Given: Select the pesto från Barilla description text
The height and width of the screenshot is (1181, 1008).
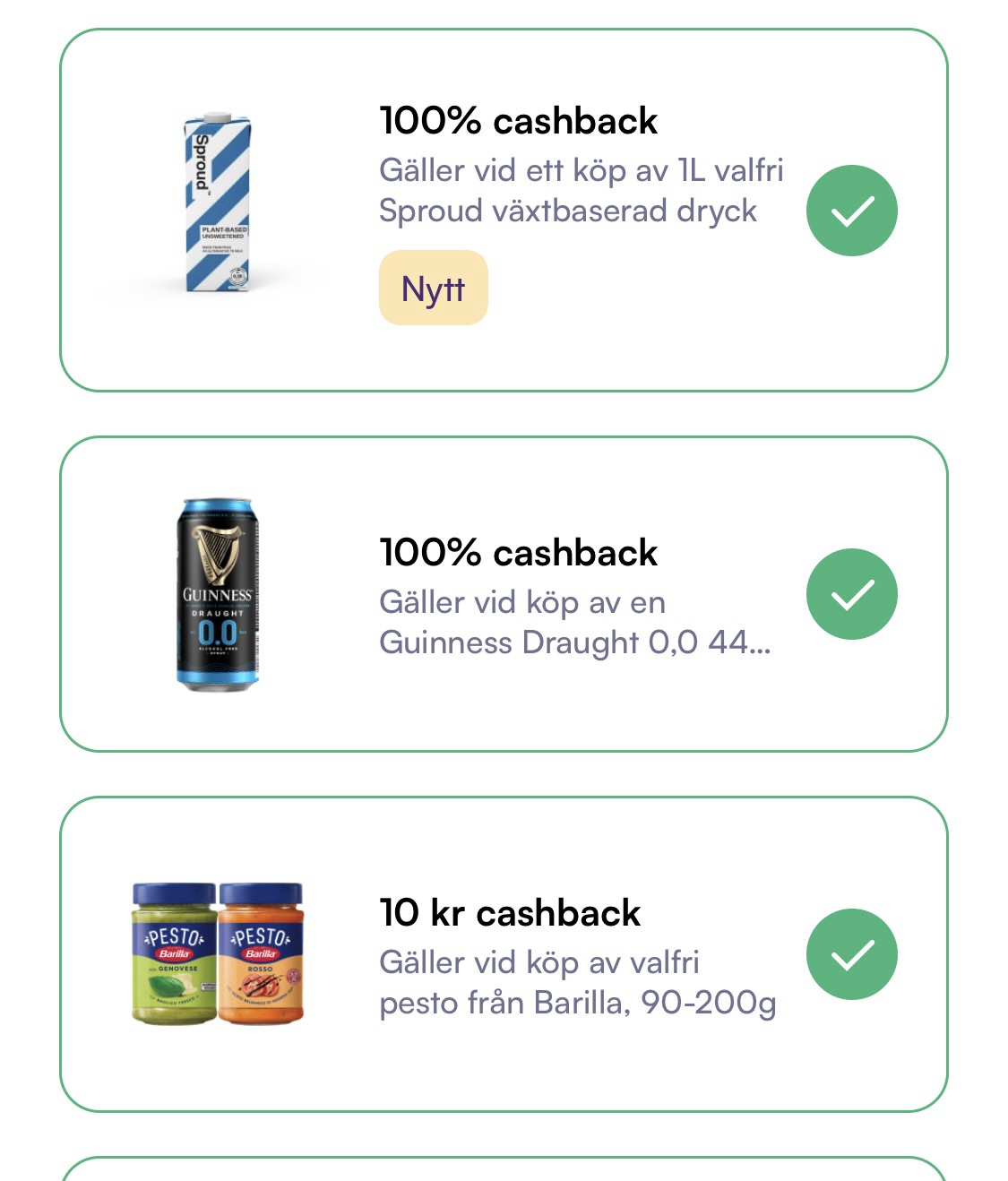Looking at the screenshot, I should (x=578, y=982).
